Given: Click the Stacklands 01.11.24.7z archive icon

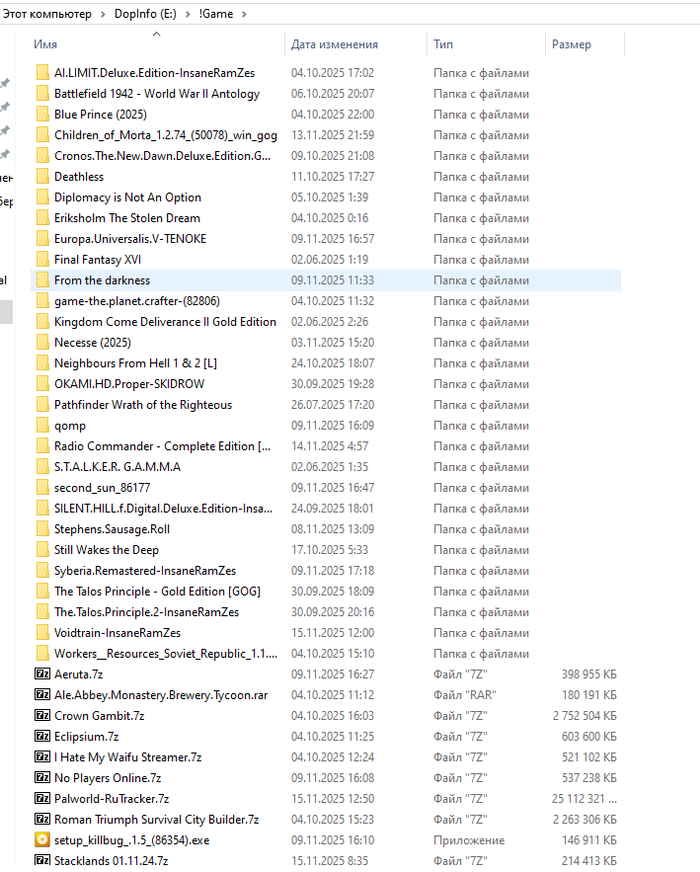Looking at the screenshot, I should 42,861.
